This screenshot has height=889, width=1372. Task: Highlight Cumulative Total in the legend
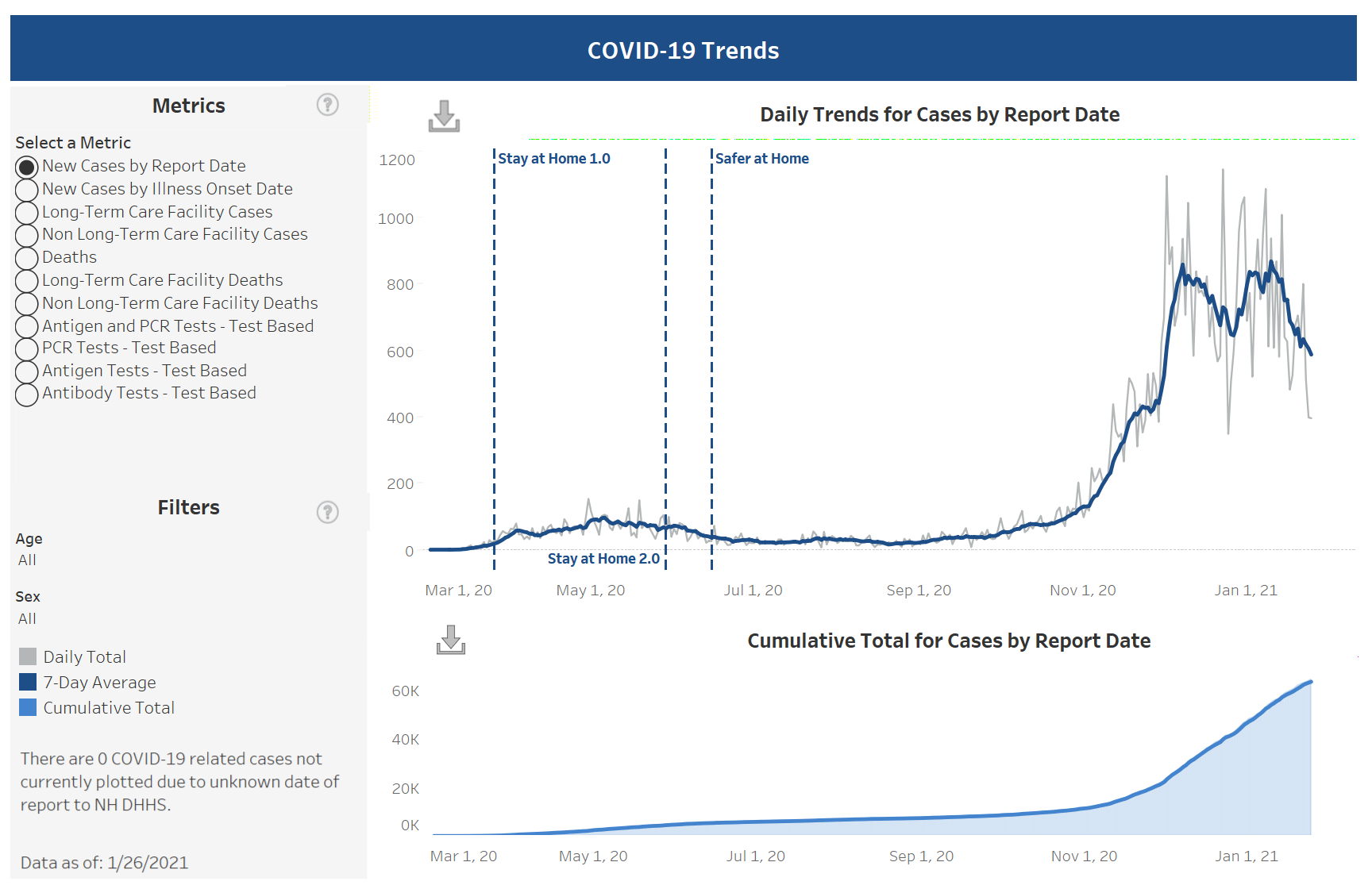point(108,708)
